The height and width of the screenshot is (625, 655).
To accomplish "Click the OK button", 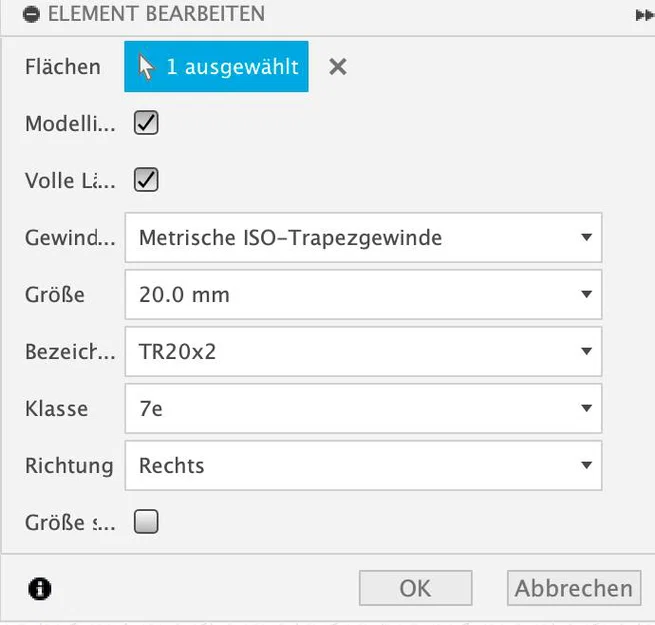I will click(x=416, y=588).
